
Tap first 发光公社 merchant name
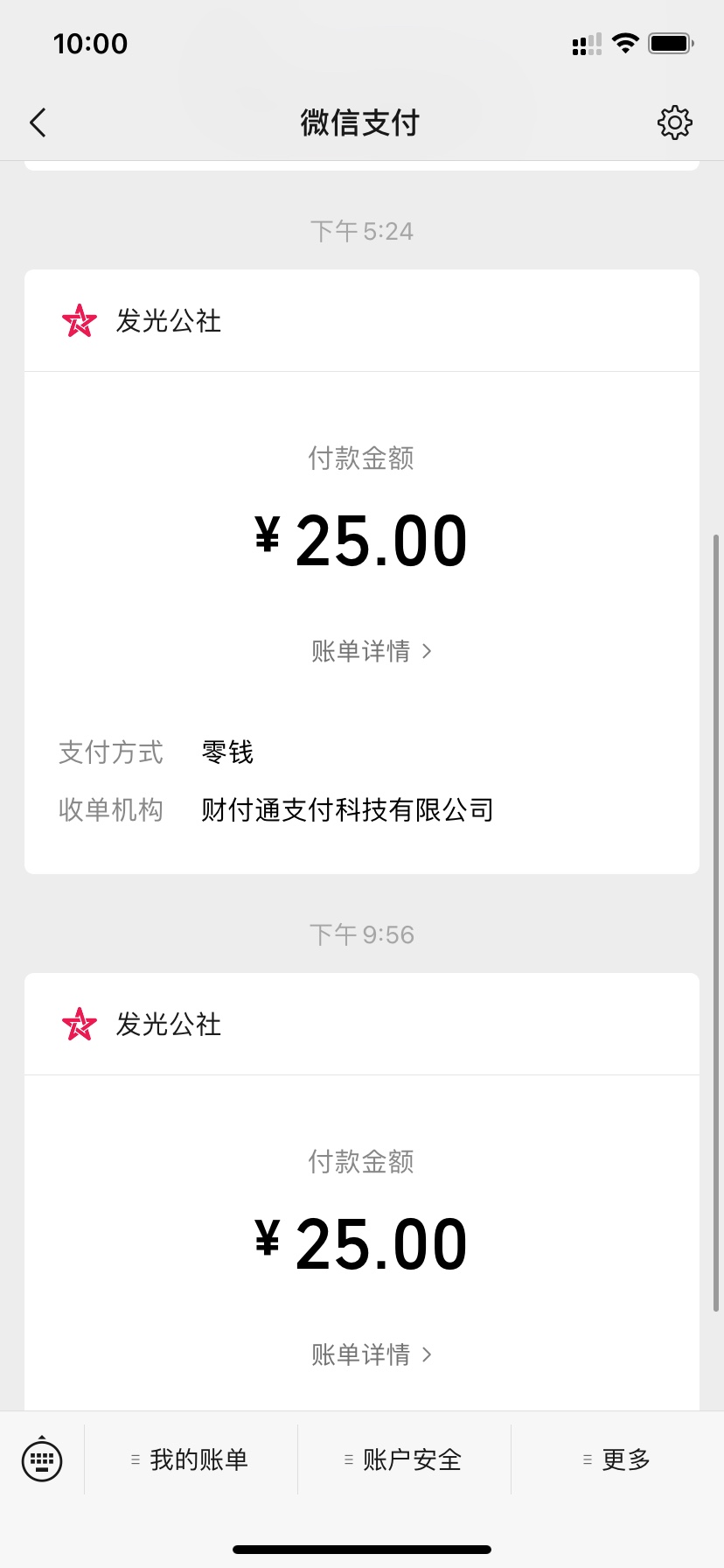click(x=169, y=321)
